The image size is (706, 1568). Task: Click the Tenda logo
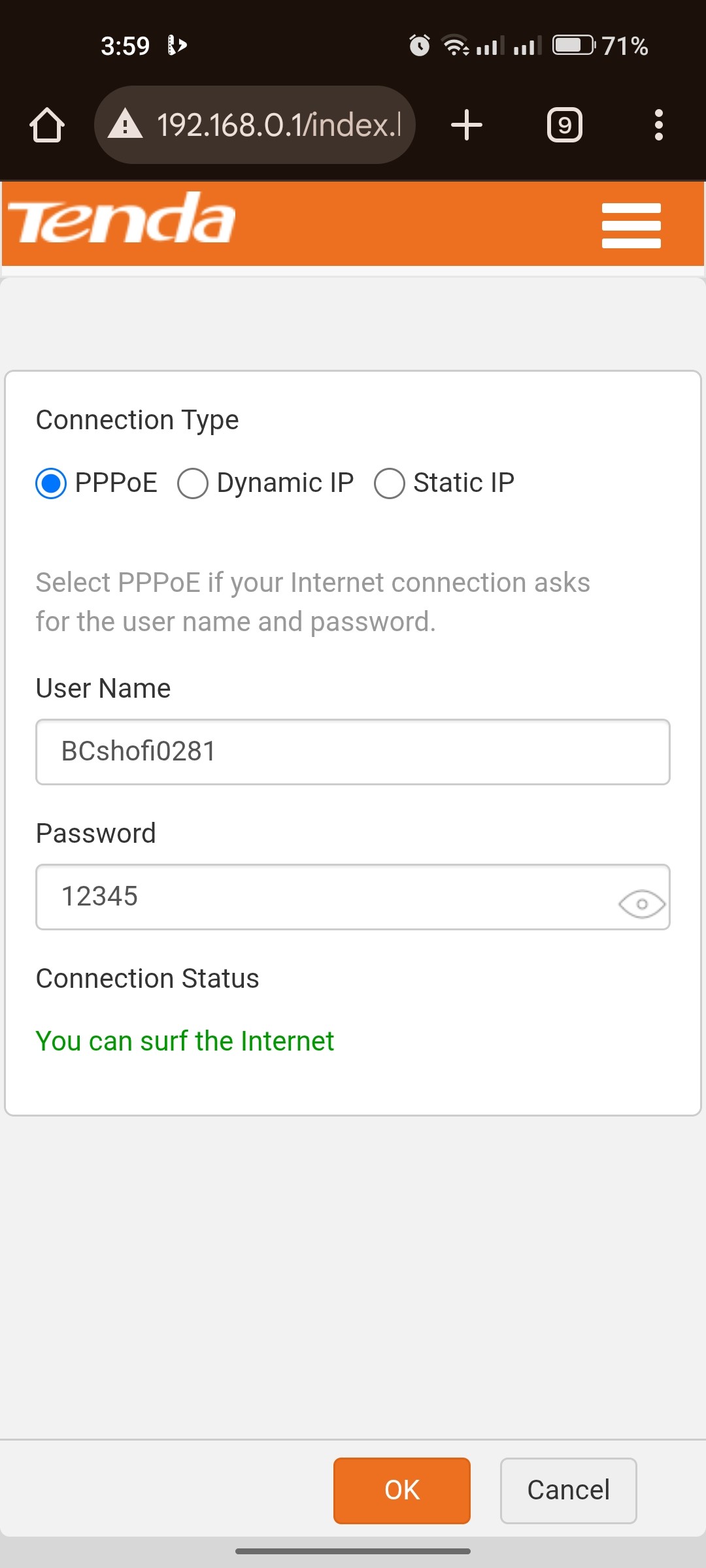[121, 218]
